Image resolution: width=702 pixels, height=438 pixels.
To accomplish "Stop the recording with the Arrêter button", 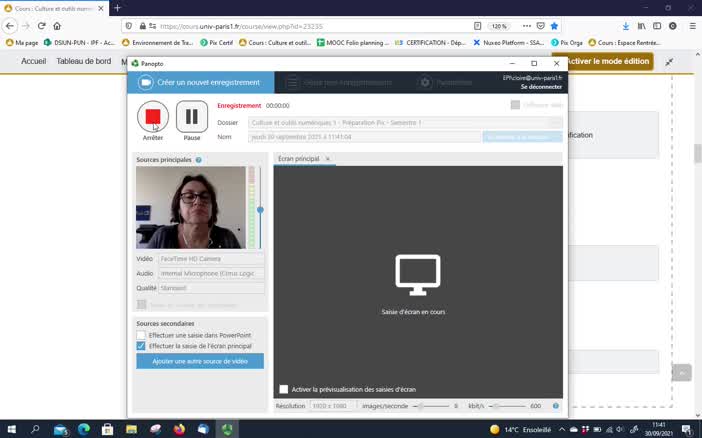I will [152, 117].
